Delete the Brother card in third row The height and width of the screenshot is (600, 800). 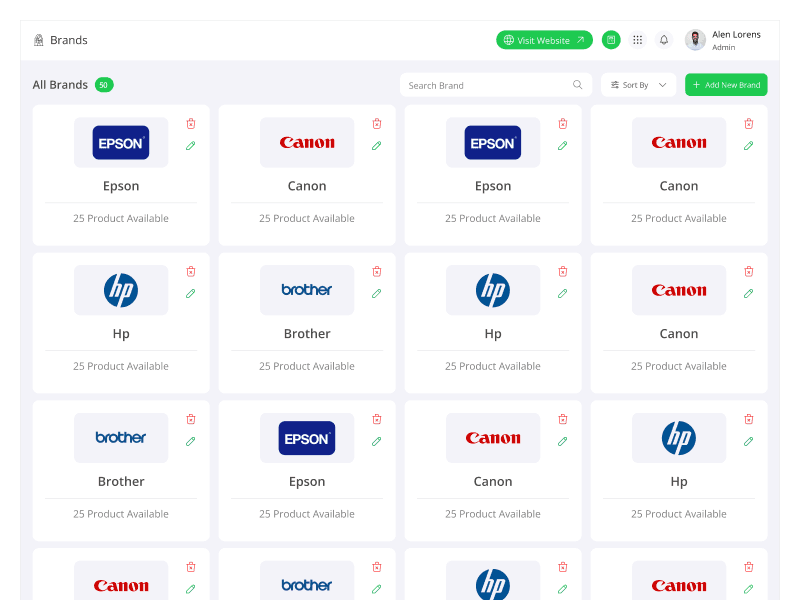click(191, 419)
